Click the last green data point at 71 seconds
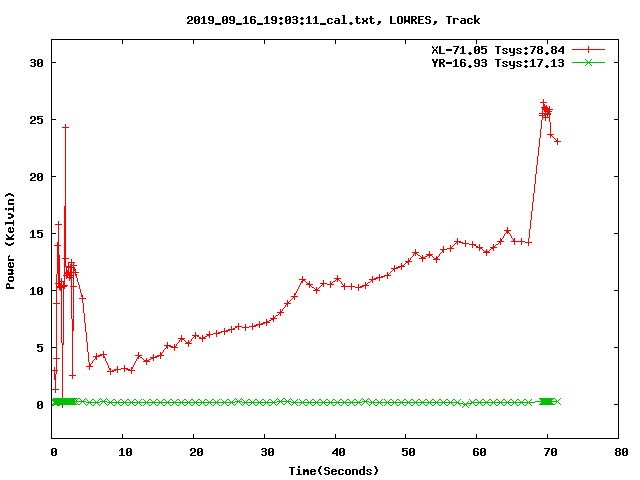The height and width of the screenshot is (480, 640). tap(558, 402)
